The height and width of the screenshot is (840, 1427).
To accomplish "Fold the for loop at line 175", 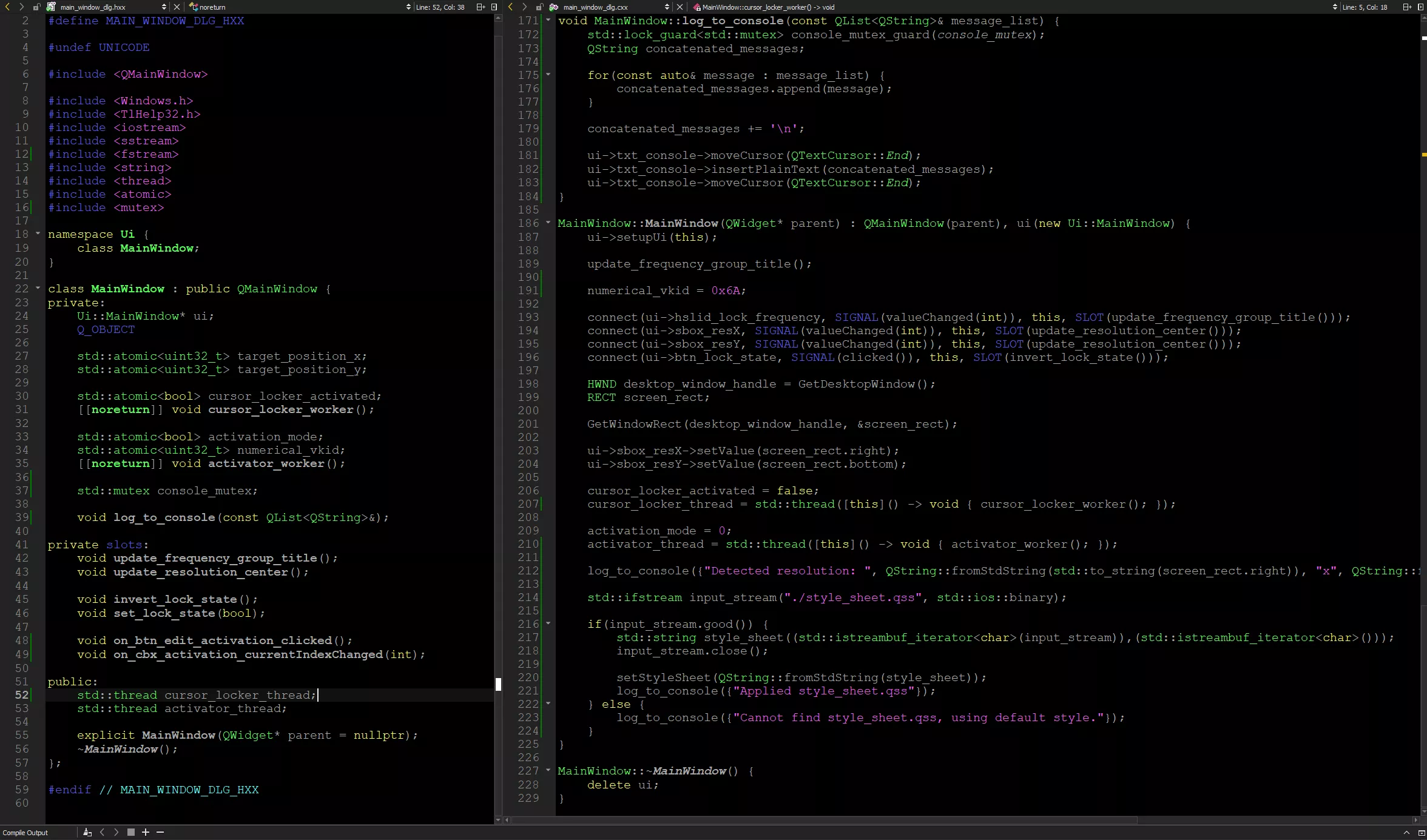I will [548, 75].
